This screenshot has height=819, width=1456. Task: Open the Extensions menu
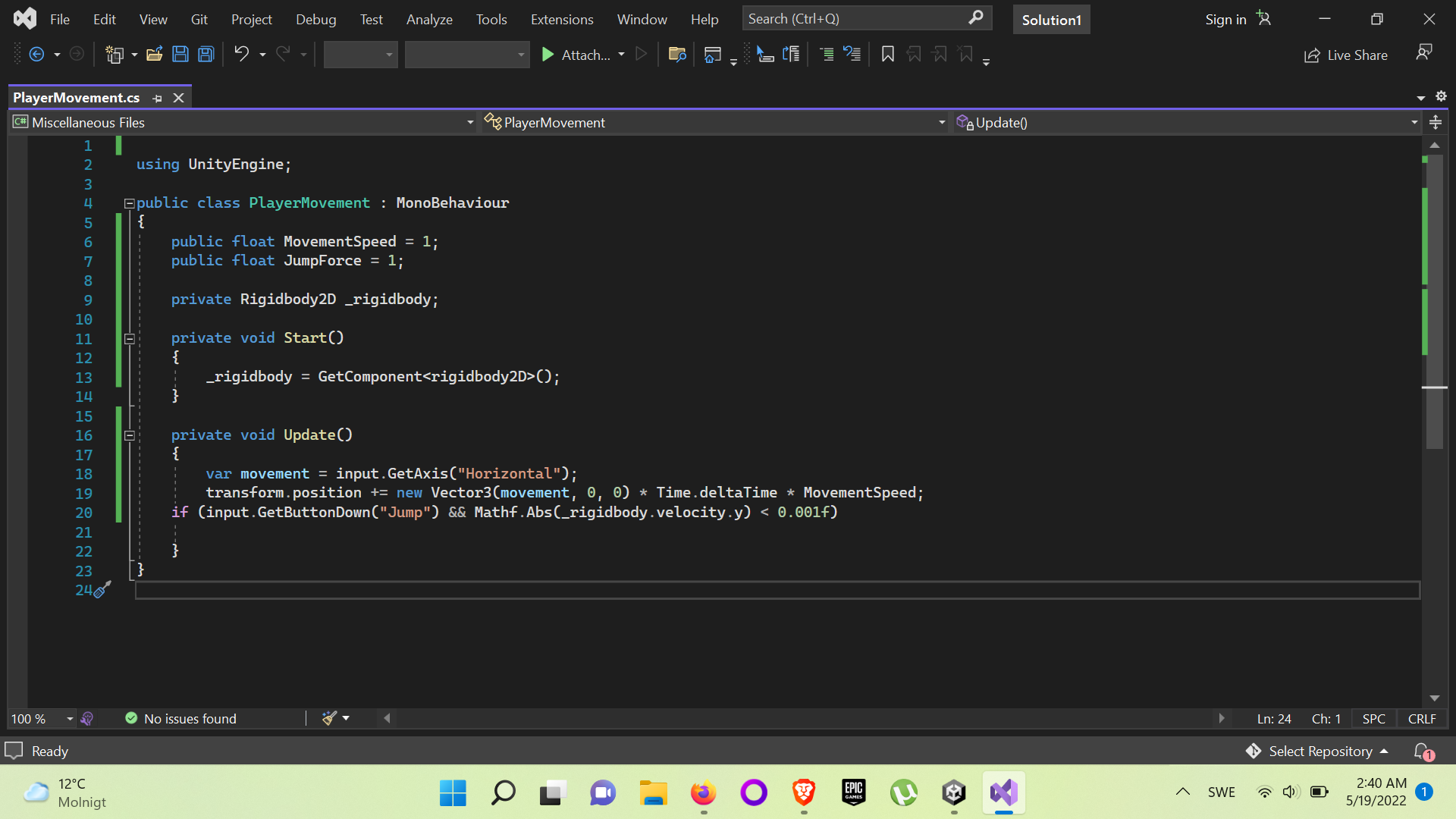[x=561, y=20]
